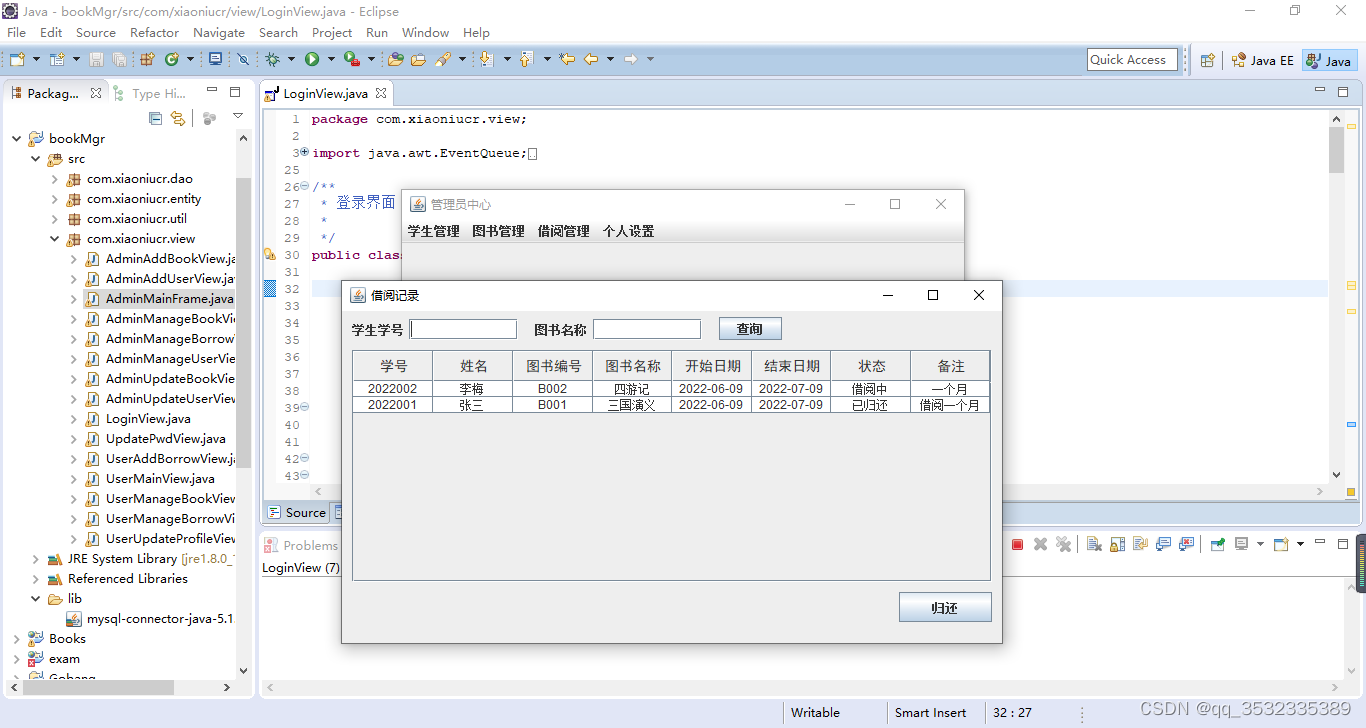Toggle Scroll Lock in the console toolbar
The height and width of the screenshot is (728, 1366).
(1117, 544)
